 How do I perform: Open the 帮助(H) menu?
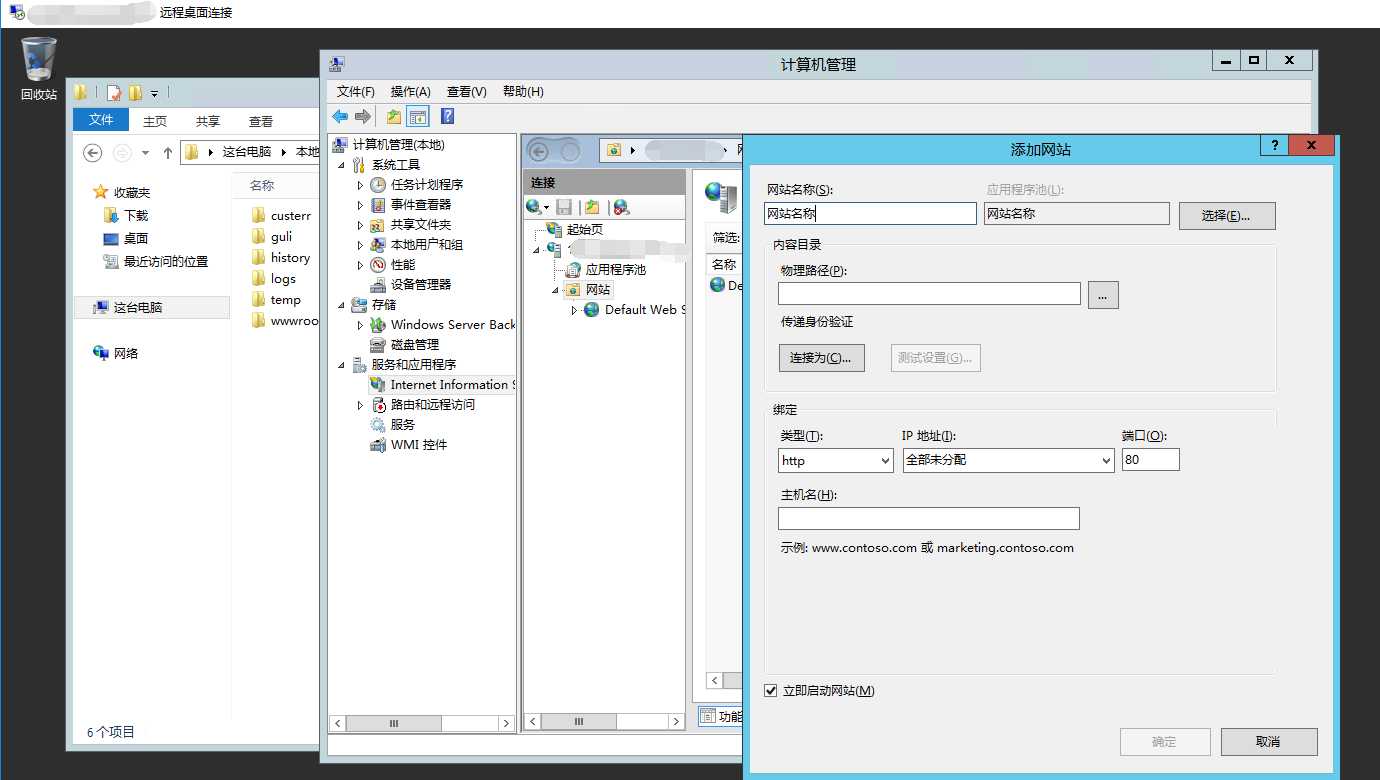click(x=523, y=92)
